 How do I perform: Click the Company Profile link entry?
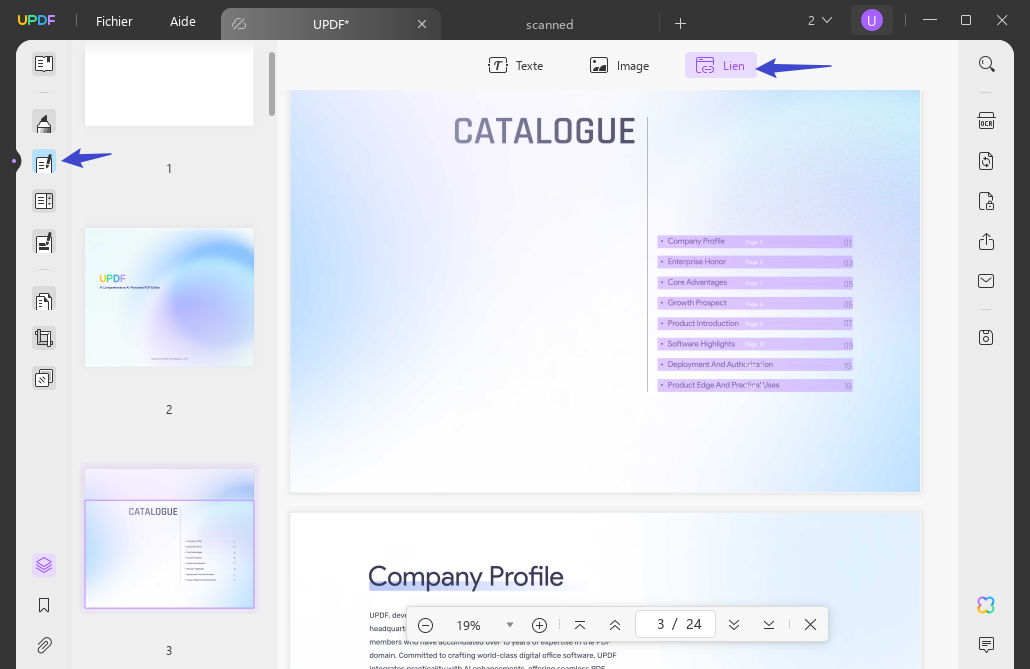[x=755, y=242]
